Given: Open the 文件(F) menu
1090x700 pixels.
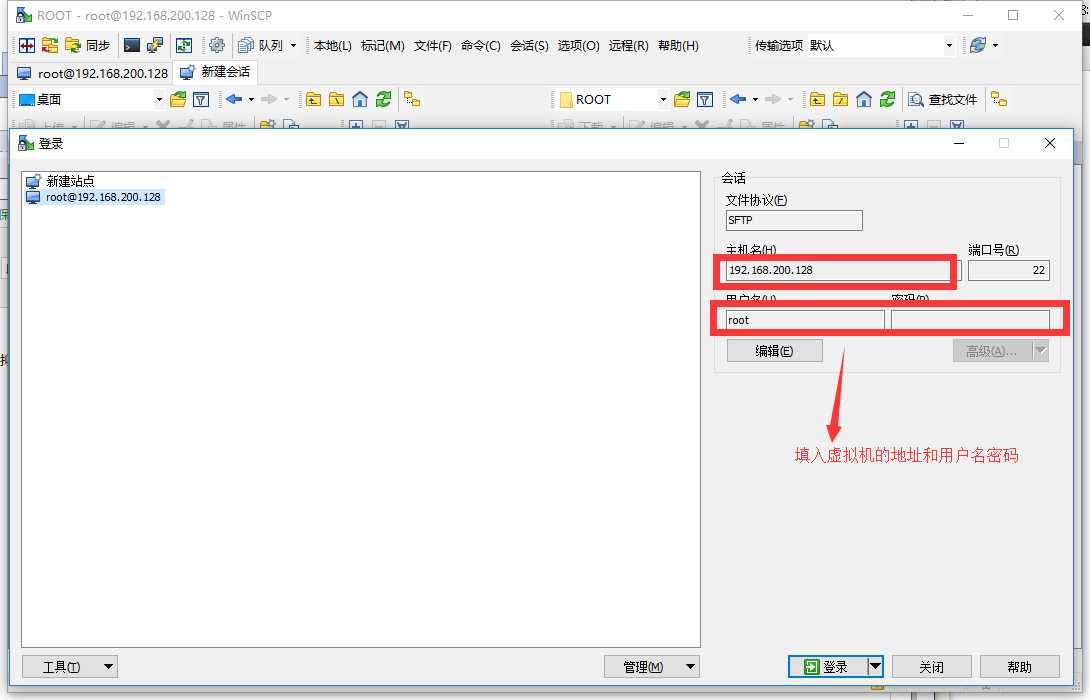Looking at the screenshot, I should pos(432,45).
